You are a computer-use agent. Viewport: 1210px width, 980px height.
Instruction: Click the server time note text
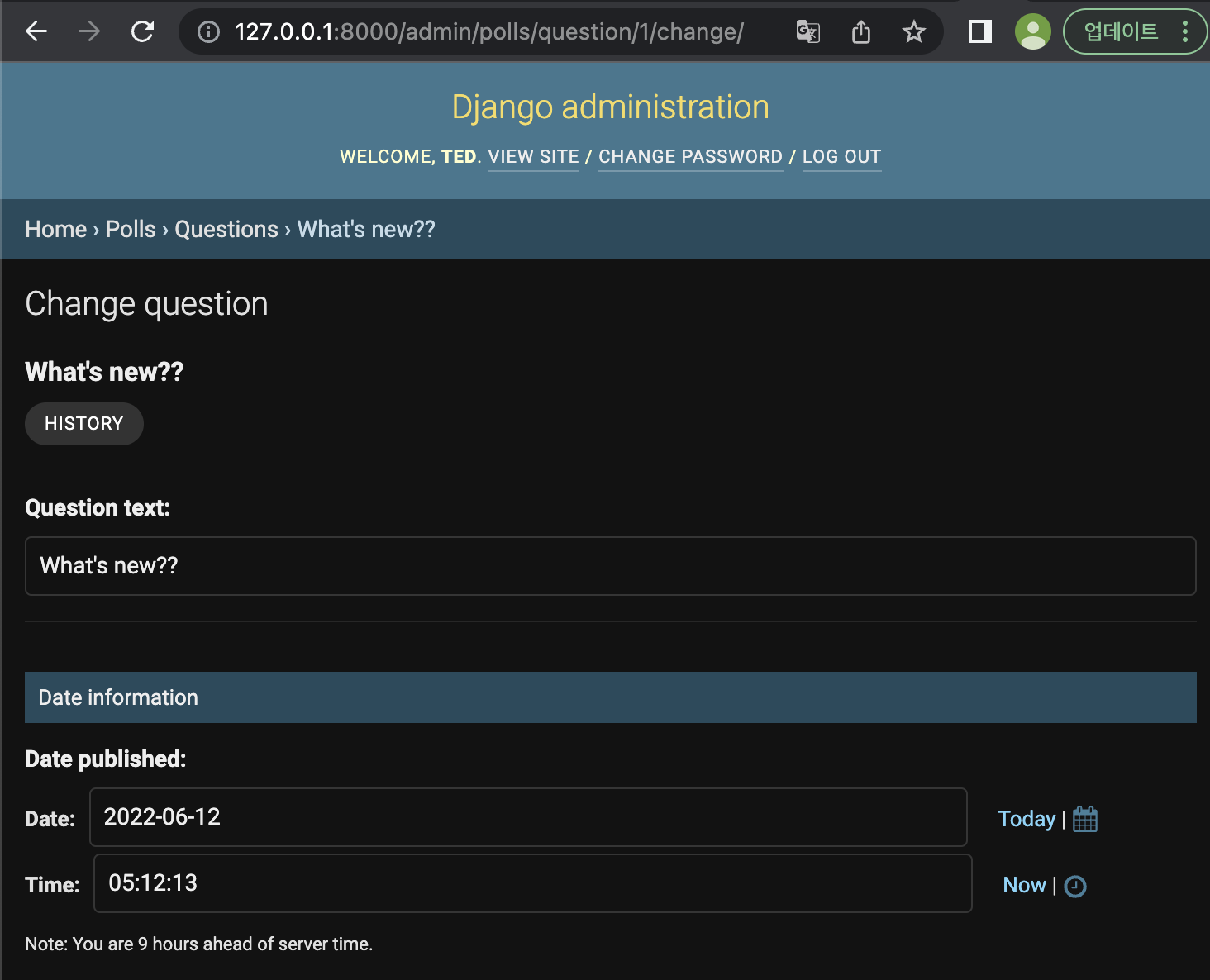(199, 944)
